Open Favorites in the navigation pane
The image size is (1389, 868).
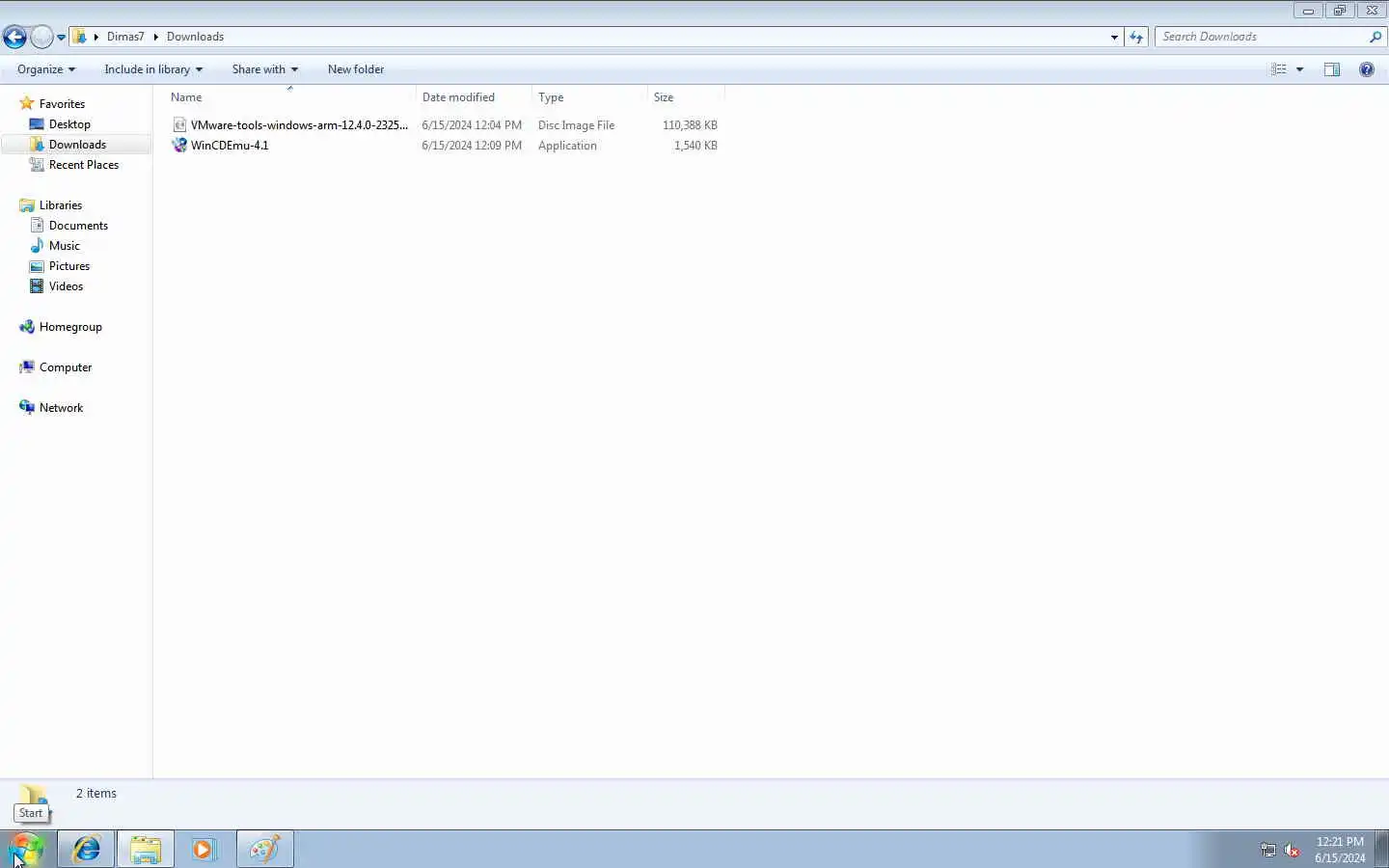coord(62,104)
